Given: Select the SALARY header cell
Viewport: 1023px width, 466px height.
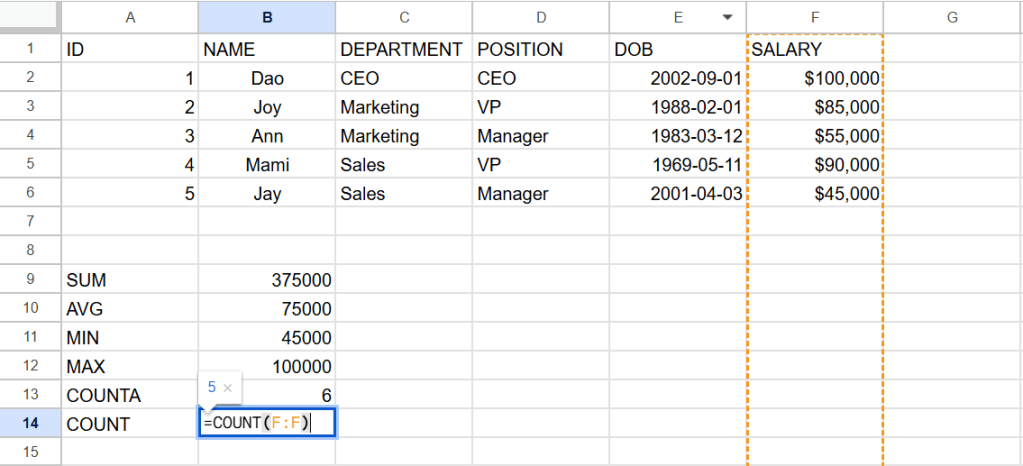Looking at the screenshot, I should [814, 49].
